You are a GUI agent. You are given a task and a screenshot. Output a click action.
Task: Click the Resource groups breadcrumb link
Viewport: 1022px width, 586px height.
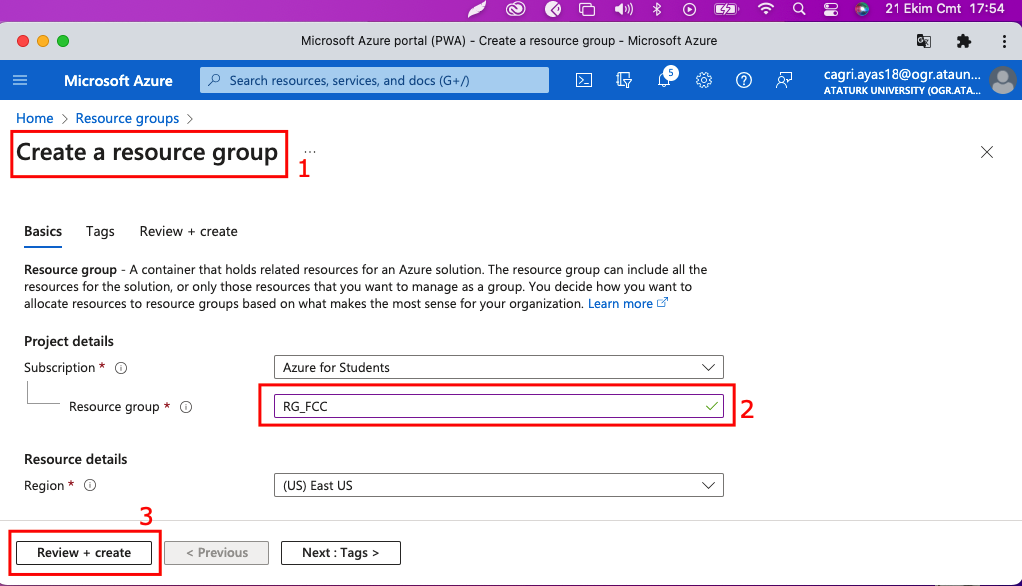click(127, 118)
